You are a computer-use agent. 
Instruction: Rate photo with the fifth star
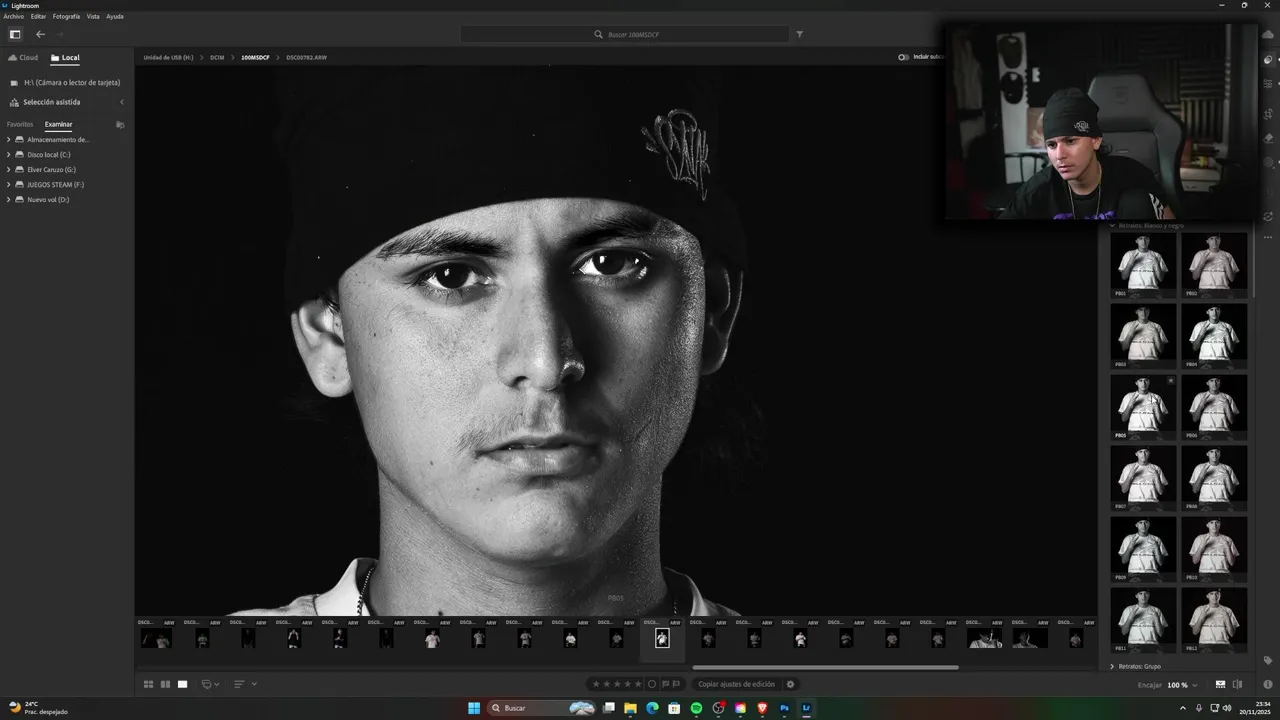[640, 684]
